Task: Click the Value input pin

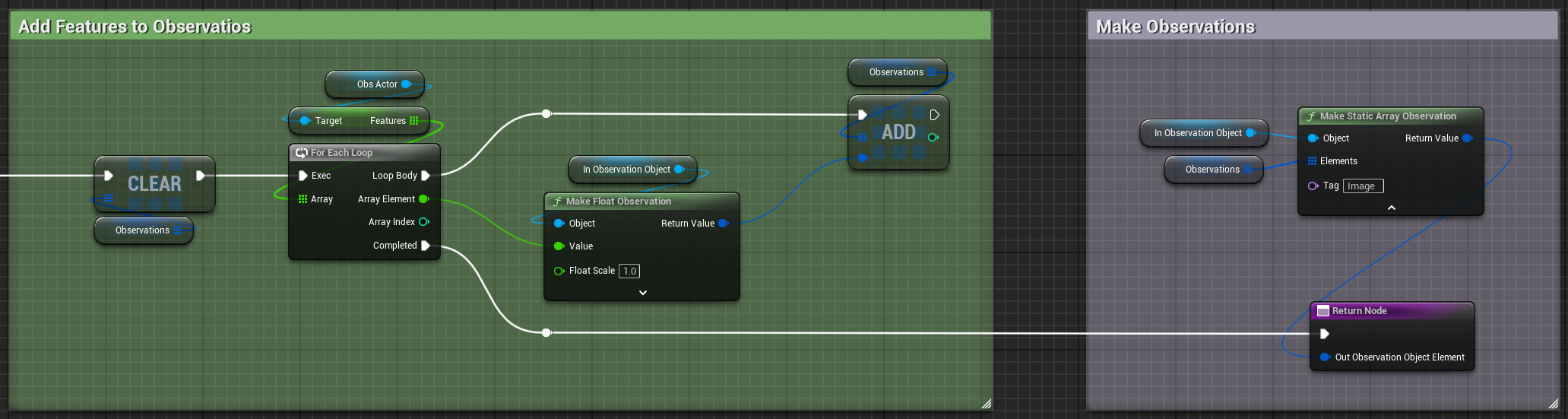Action: point(559,246)
